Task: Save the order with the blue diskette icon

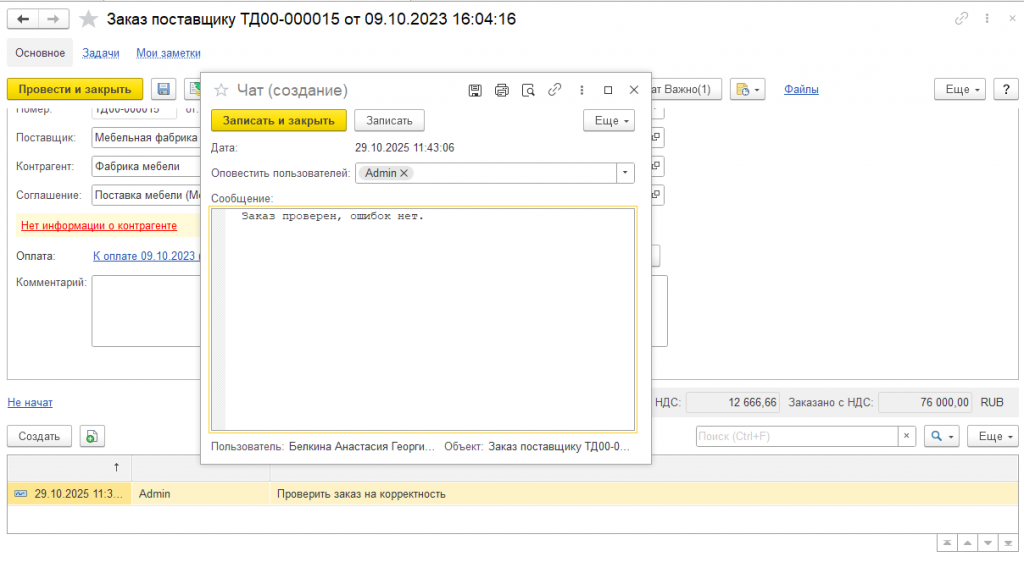Action: point(164,89)
